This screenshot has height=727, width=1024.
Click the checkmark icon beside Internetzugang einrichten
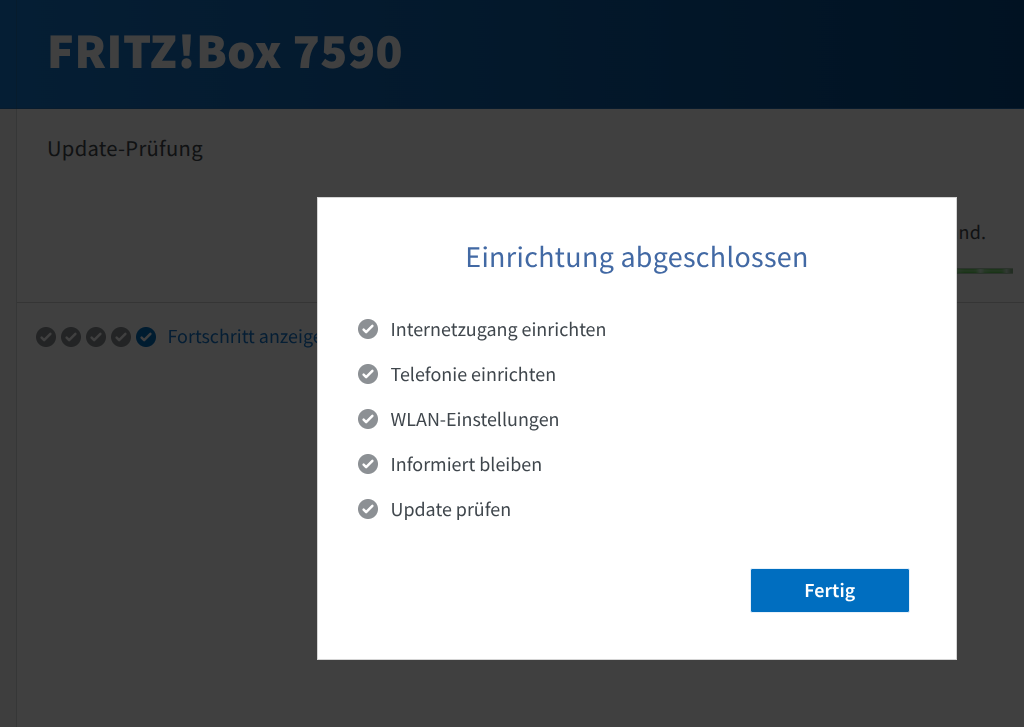[368, 329]
